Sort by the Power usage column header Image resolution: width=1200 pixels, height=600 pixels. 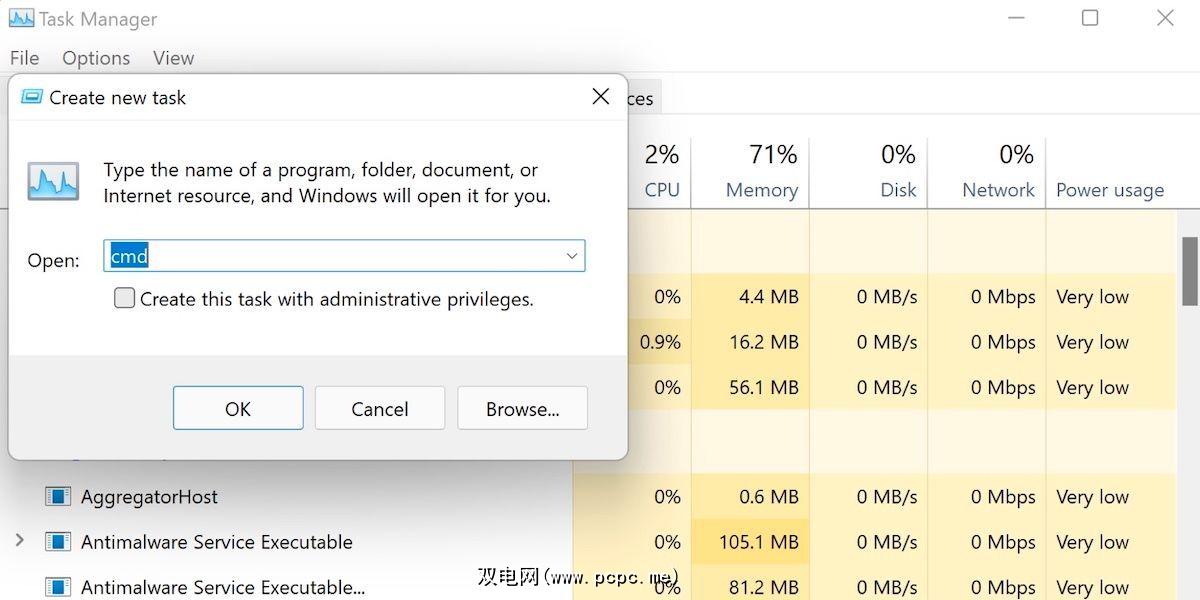coord(1110,190)
